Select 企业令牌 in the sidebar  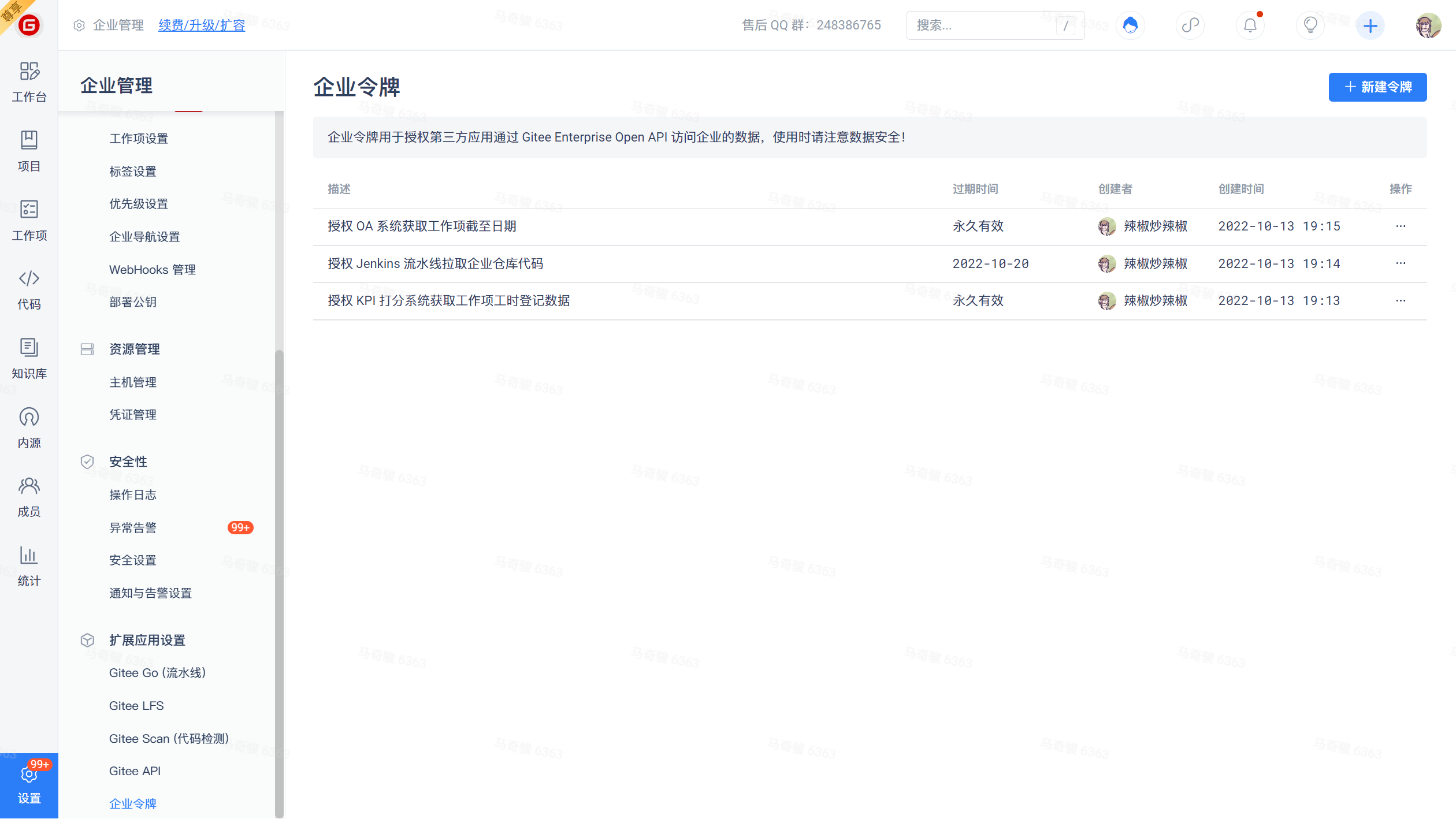point(133,804)
